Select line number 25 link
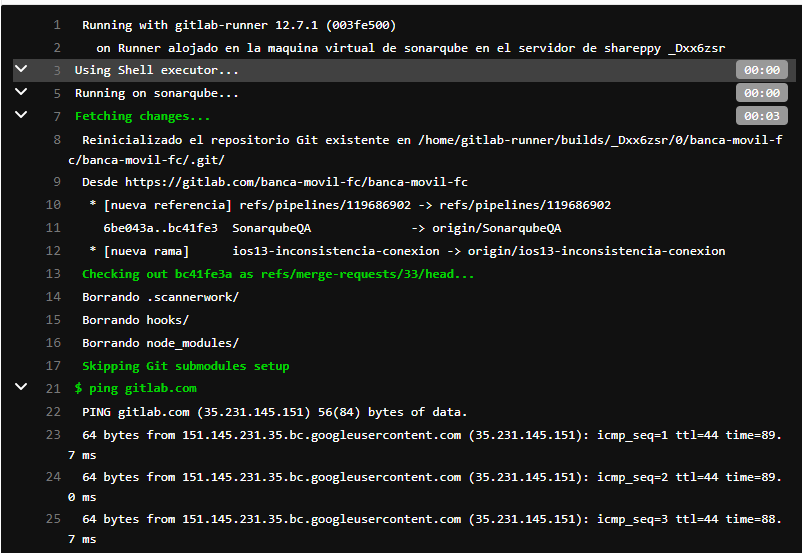802x553 pixels. [54, 519]
